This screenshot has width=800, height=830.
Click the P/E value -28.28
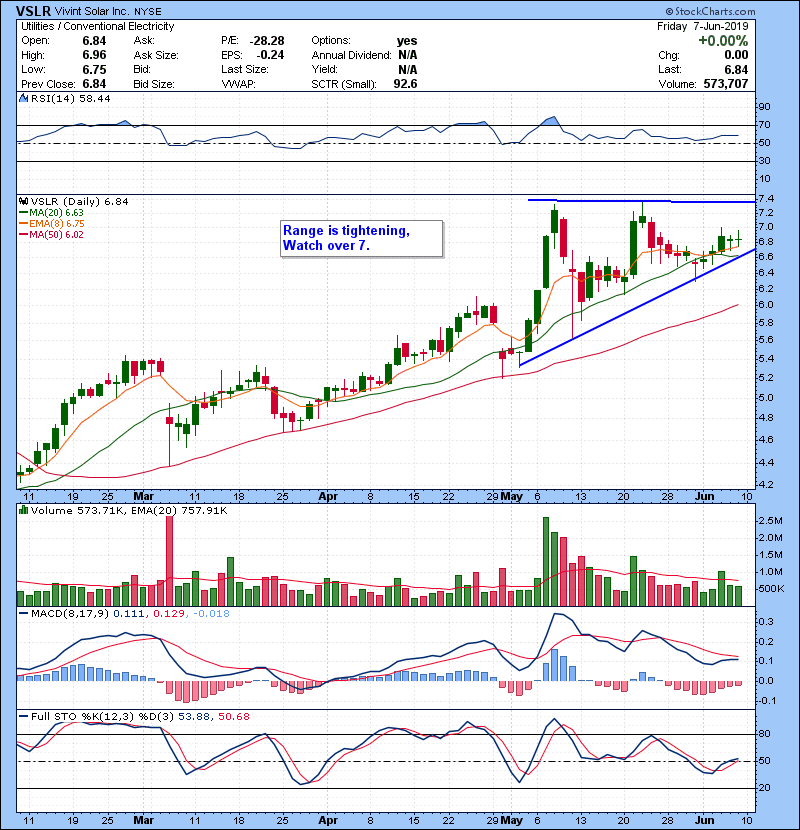267,41
